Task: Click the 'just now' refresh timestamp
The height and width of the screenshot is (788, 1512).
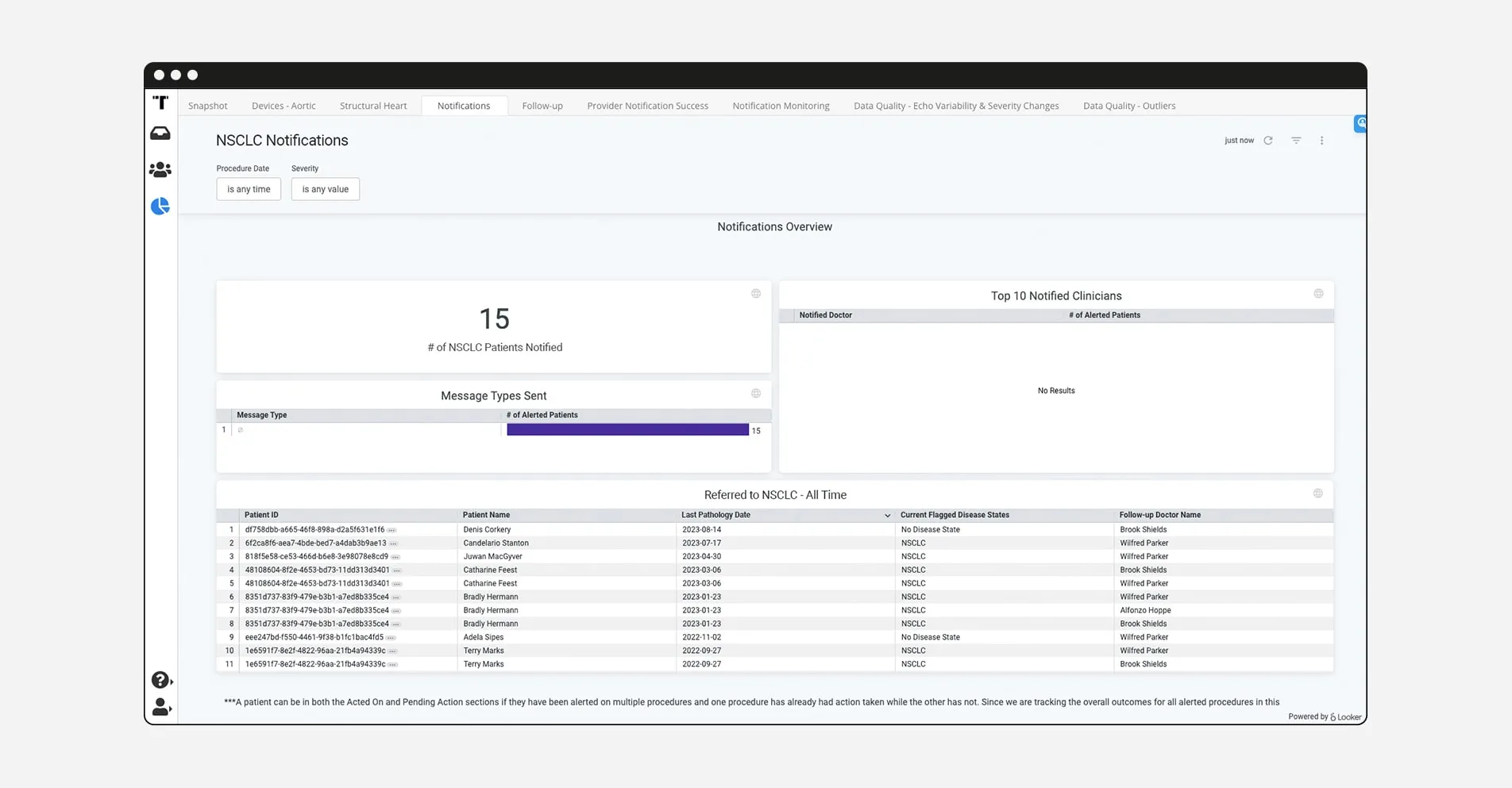Action: click(x=1239, y=141)
